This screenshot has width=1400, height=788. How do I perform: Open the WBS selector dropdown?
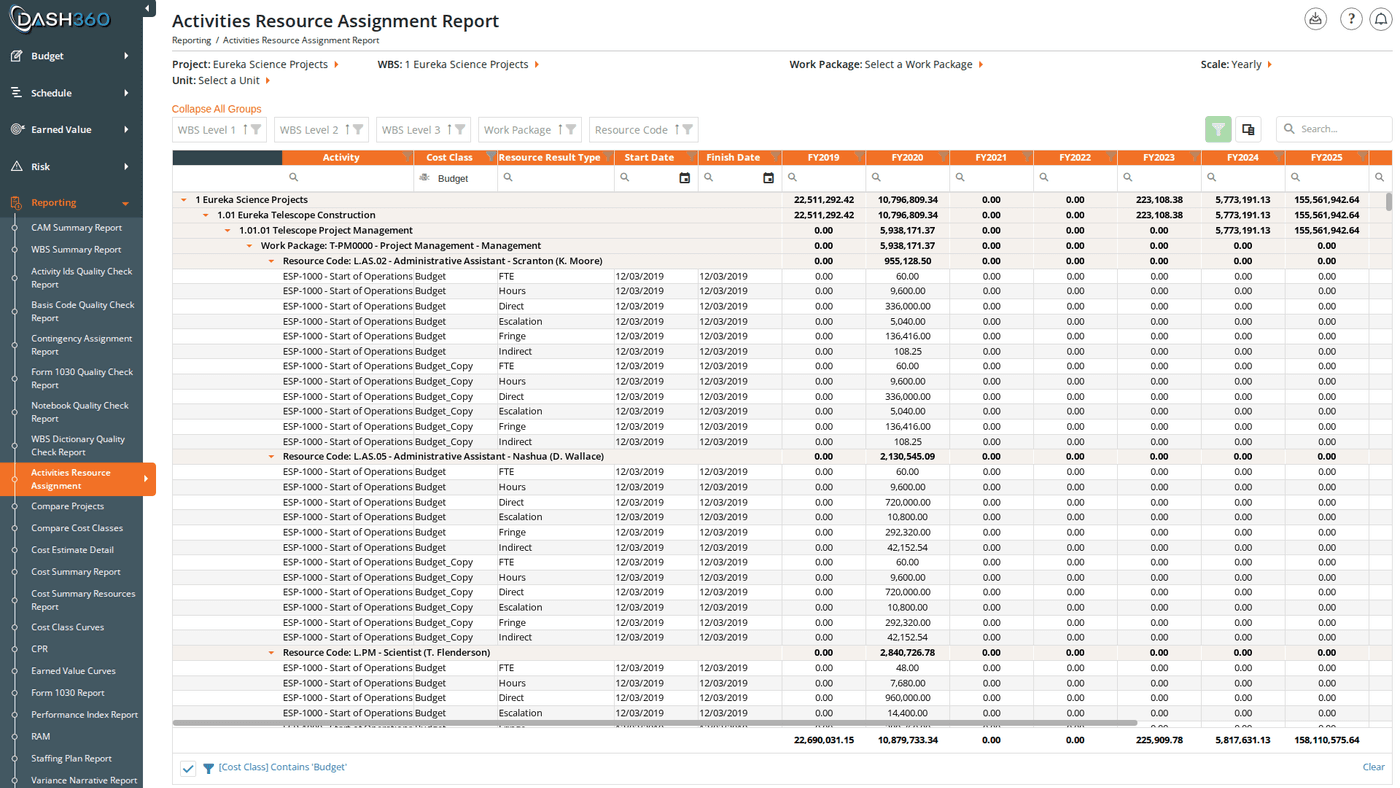pos(537,65)
